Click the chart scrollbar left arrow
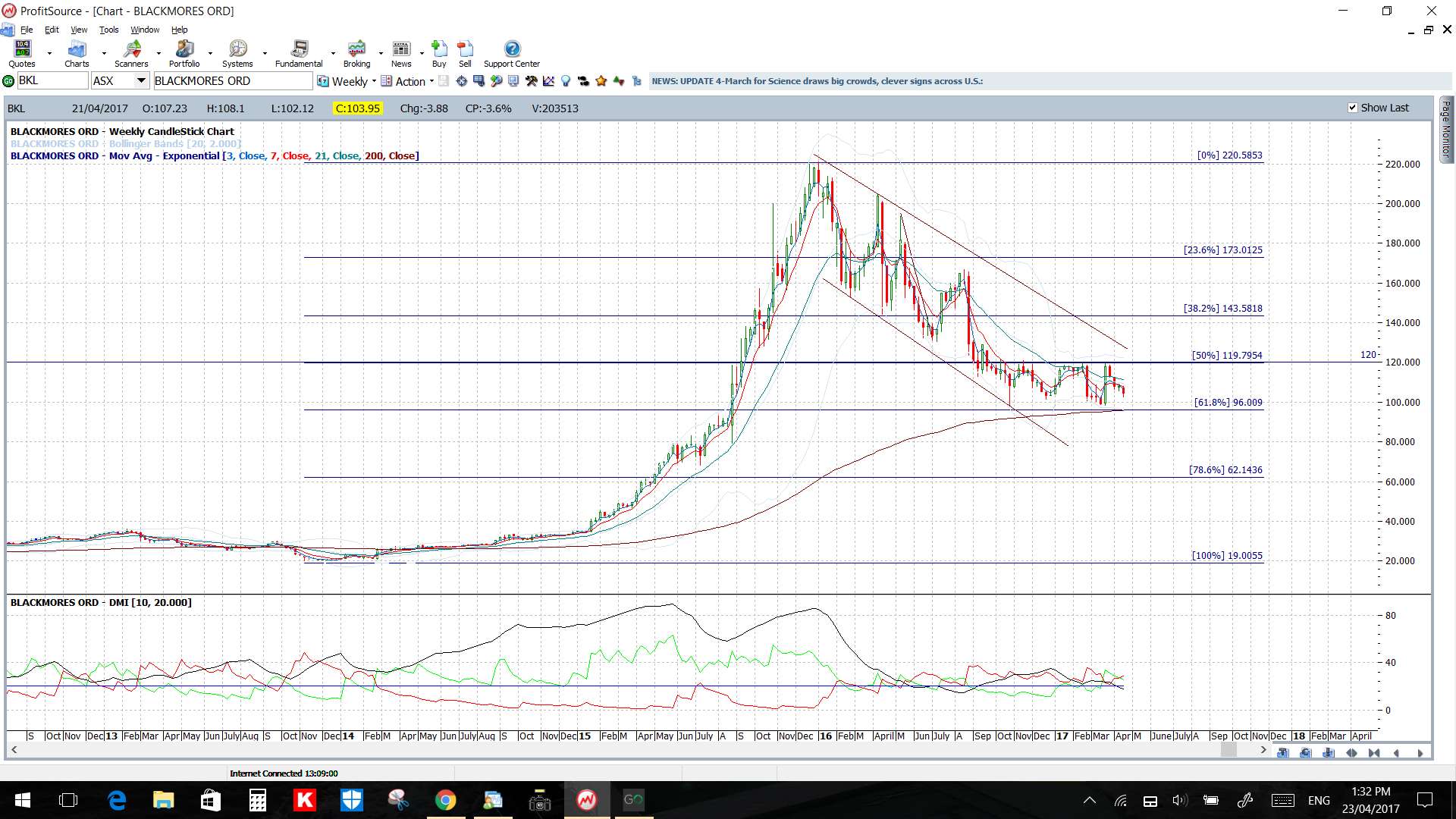1456x819 pixels. 14,750
